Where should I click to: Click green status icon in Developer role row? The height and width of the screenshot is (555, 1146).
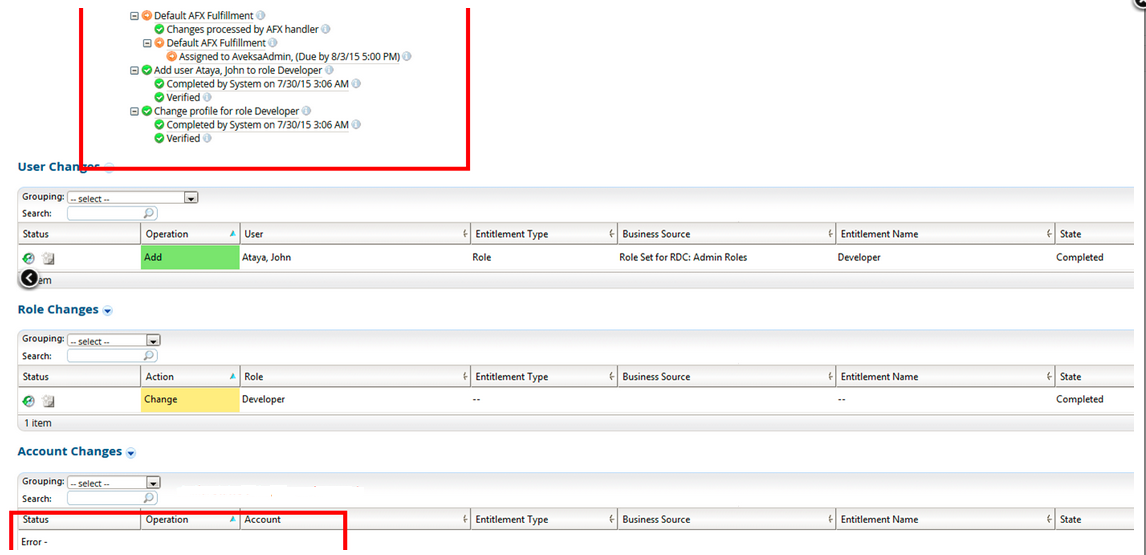28,400
